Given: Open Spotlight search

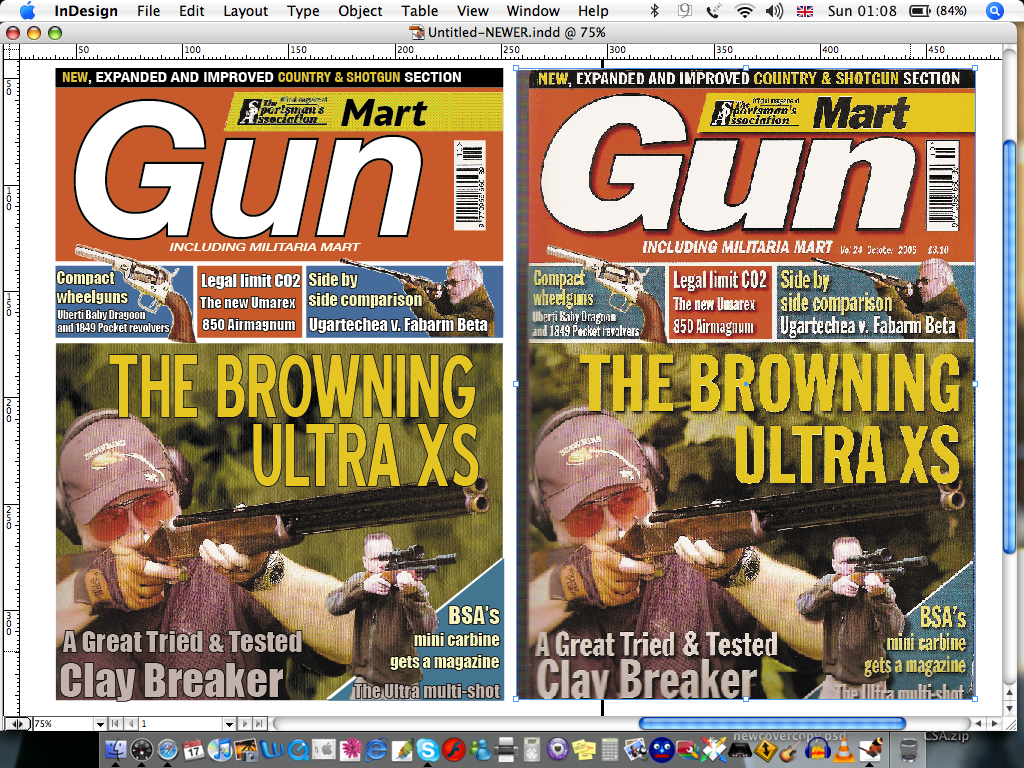Looking at the screenshot, I should point(995,10).
